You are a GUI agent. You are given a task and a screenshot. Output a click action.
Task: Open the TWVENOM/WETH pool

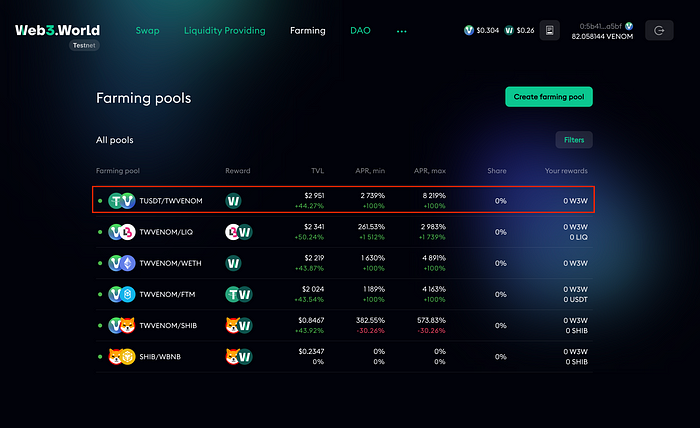click(x=344, y=263)
